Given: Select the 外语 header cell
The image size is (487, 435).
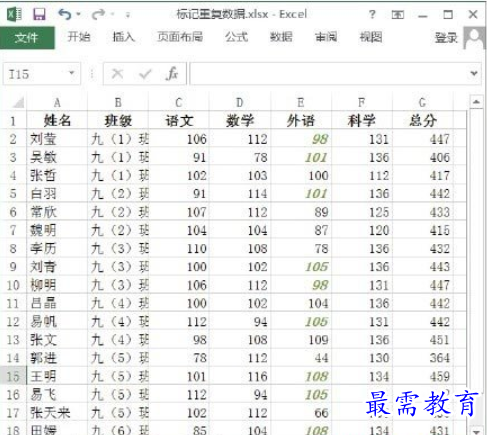Looking at the screenshot, I should [301, 120].
